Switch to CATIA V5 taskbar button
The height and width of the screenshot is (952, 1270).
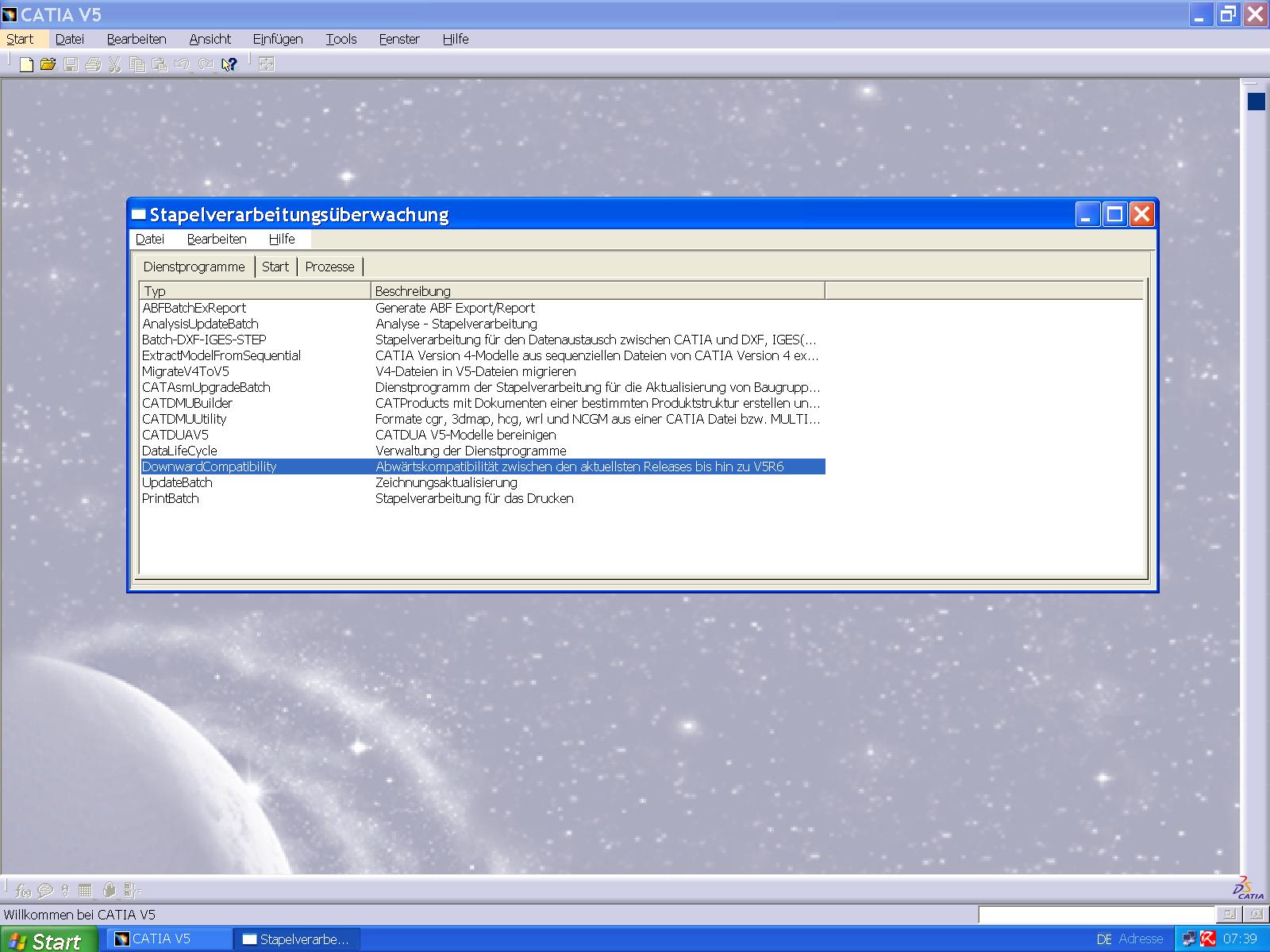(x=167, y=939)
